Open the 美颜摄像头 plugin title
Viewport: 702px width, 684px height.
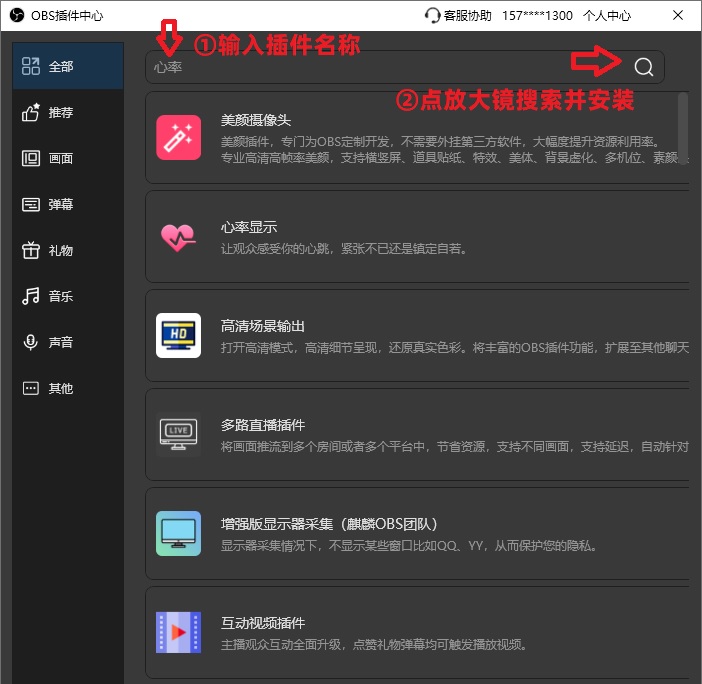point(256,120)
